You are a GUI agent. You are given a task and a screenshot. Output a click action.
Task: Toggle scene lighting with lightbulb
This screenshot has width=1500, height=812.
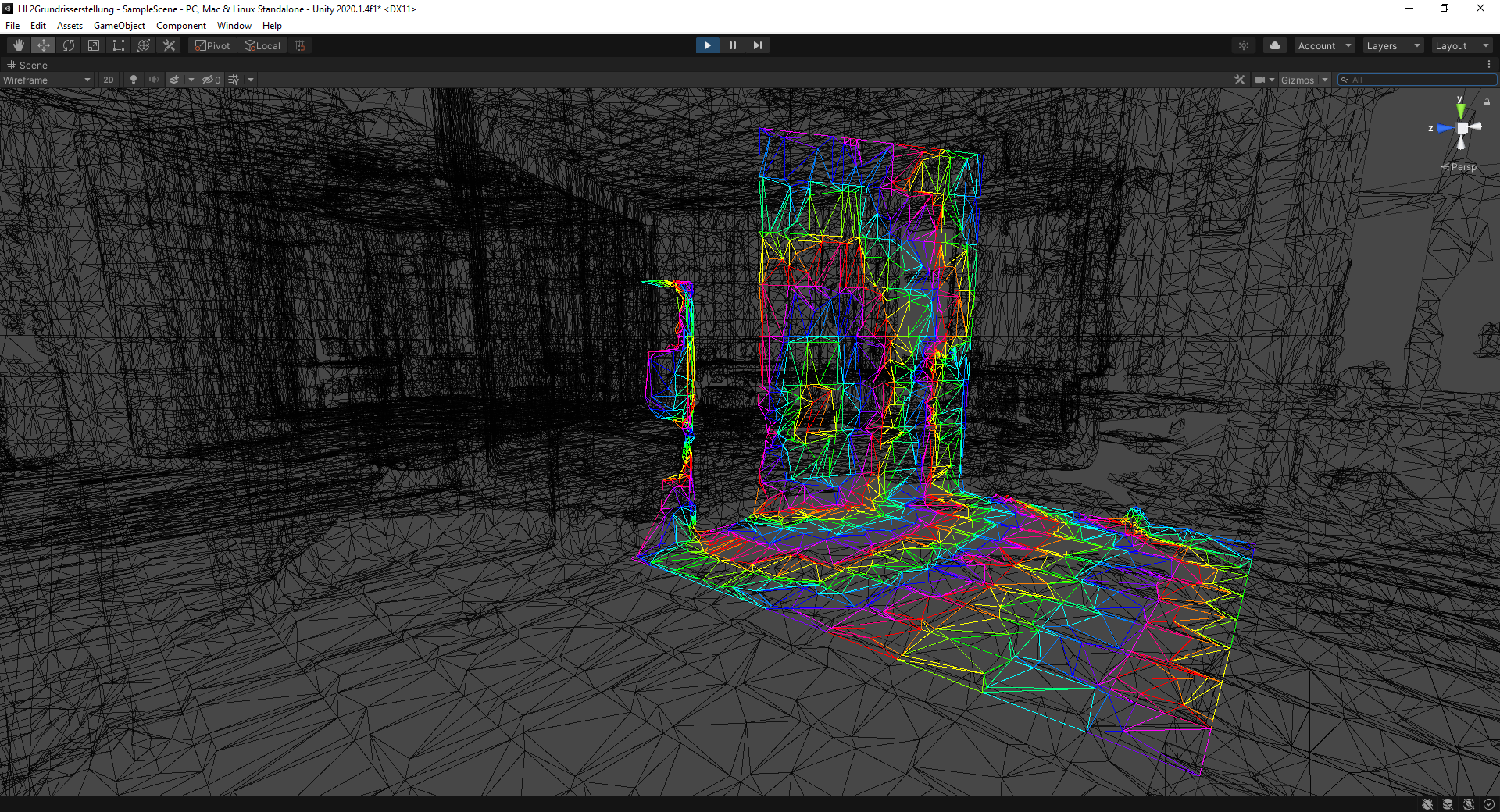pos(134,80)
